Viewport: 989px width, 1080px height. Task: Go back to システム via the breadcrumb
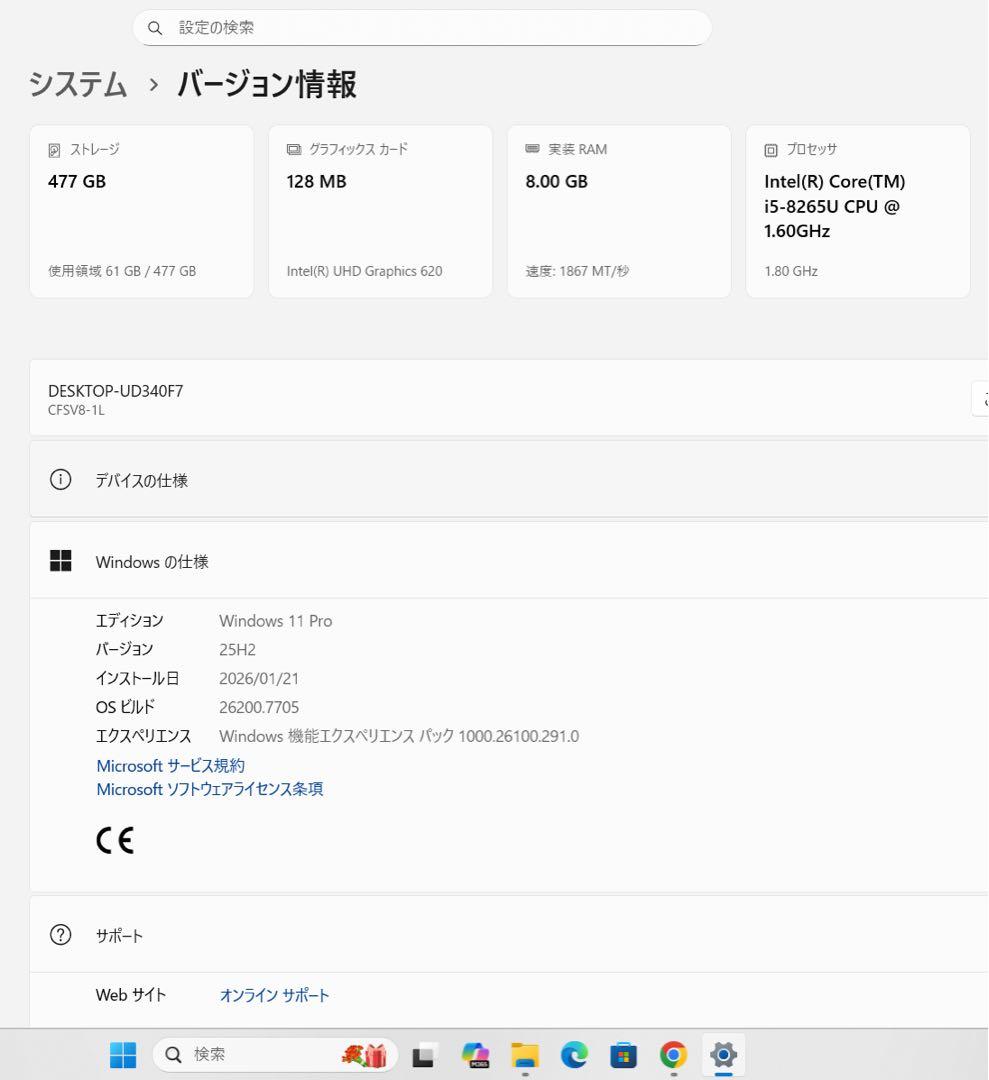(77, 85)
